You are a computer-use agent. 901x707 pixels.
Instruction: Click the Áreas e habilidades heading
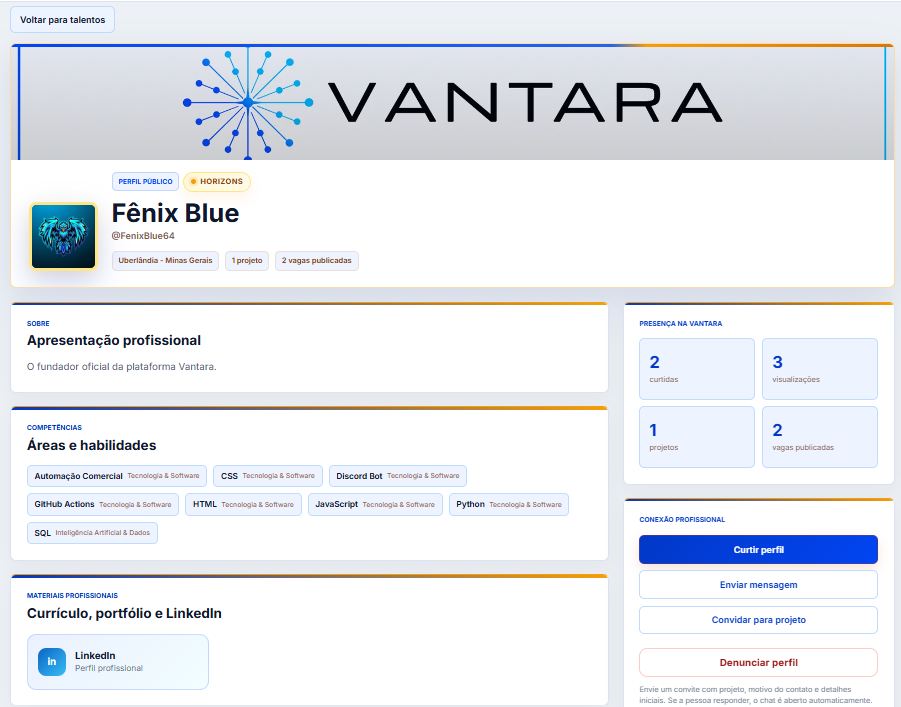(x=91, y=445)
